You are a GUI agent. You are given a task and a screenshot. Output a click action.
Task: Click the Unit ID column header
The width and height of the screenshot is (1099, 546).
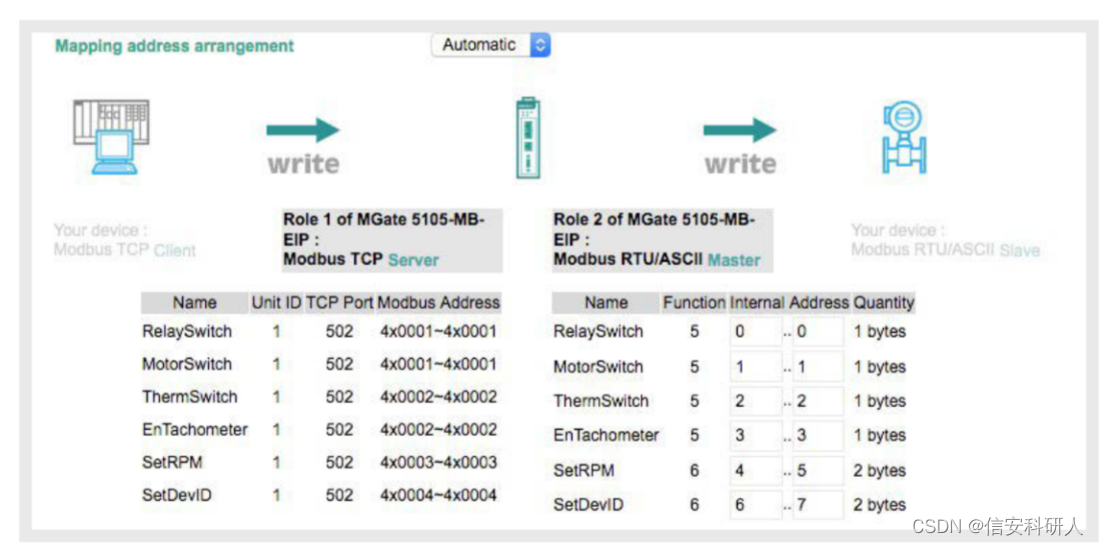tap(277, 303)
